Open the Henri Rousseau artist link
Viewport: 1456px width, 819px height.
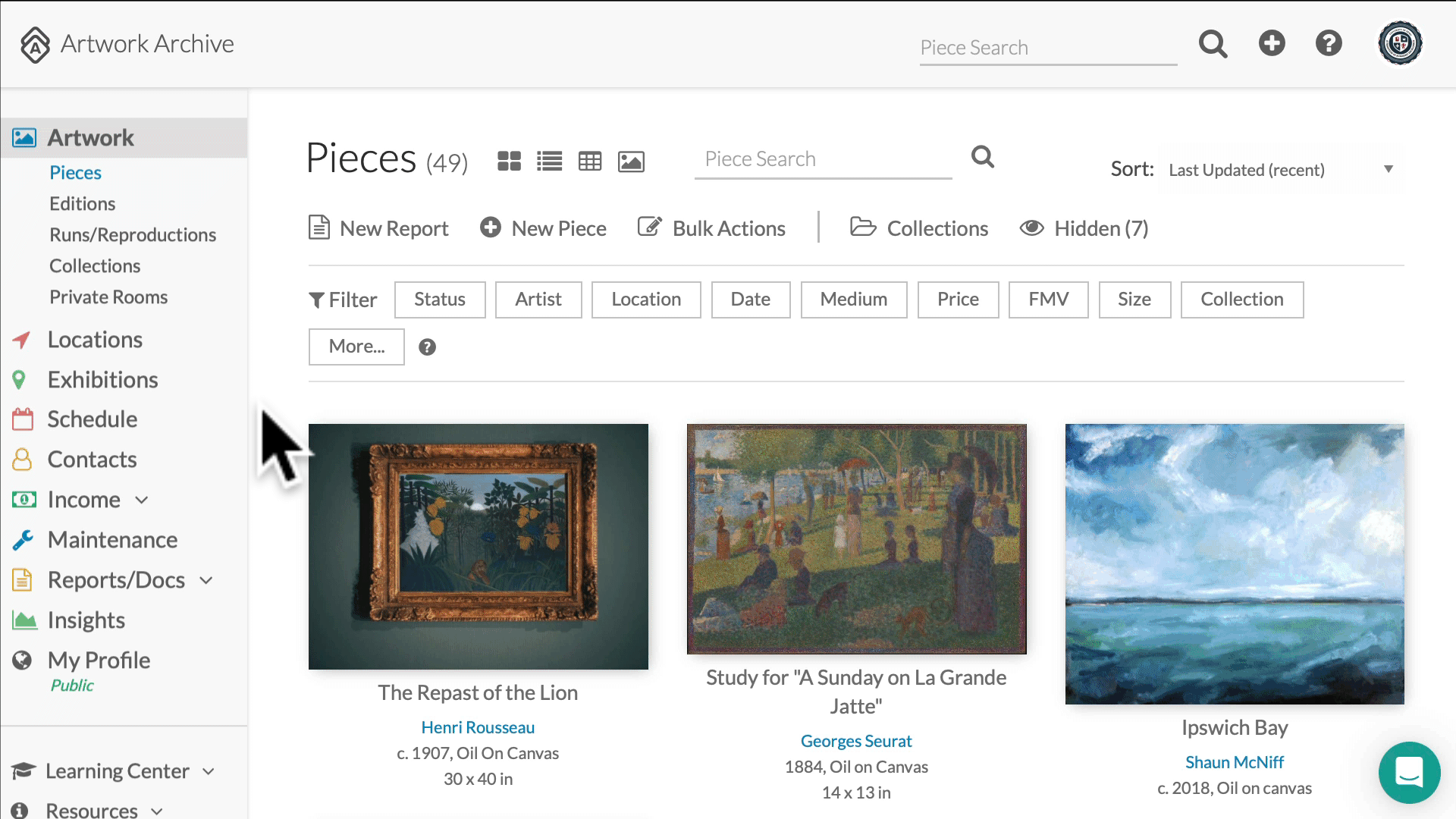click(478, 727)
